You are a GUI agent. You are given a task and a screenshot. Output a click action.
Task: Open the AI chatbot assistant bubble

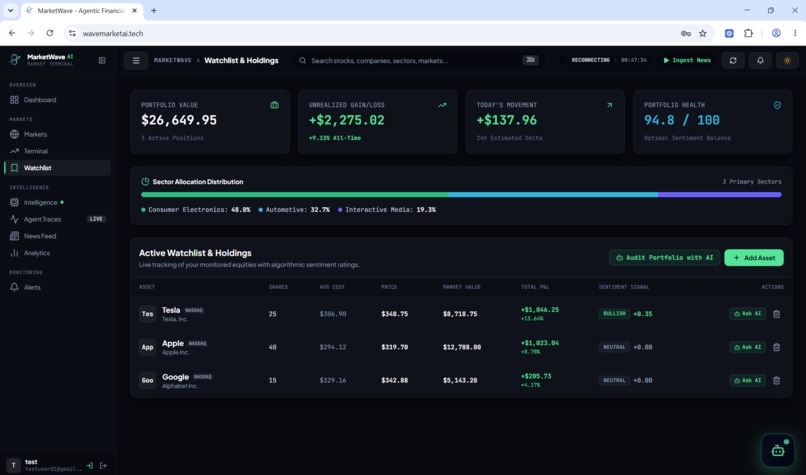[x=778, y=450]
